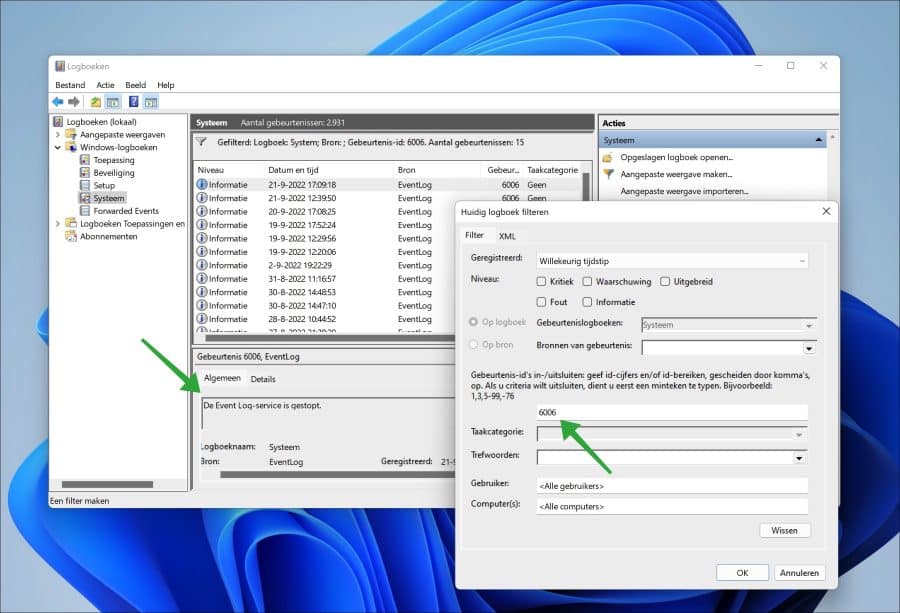This screenshot has width=900, height=613.
Task: Click the Forward arrow toolbar icon
Action: tap(74, 102)
